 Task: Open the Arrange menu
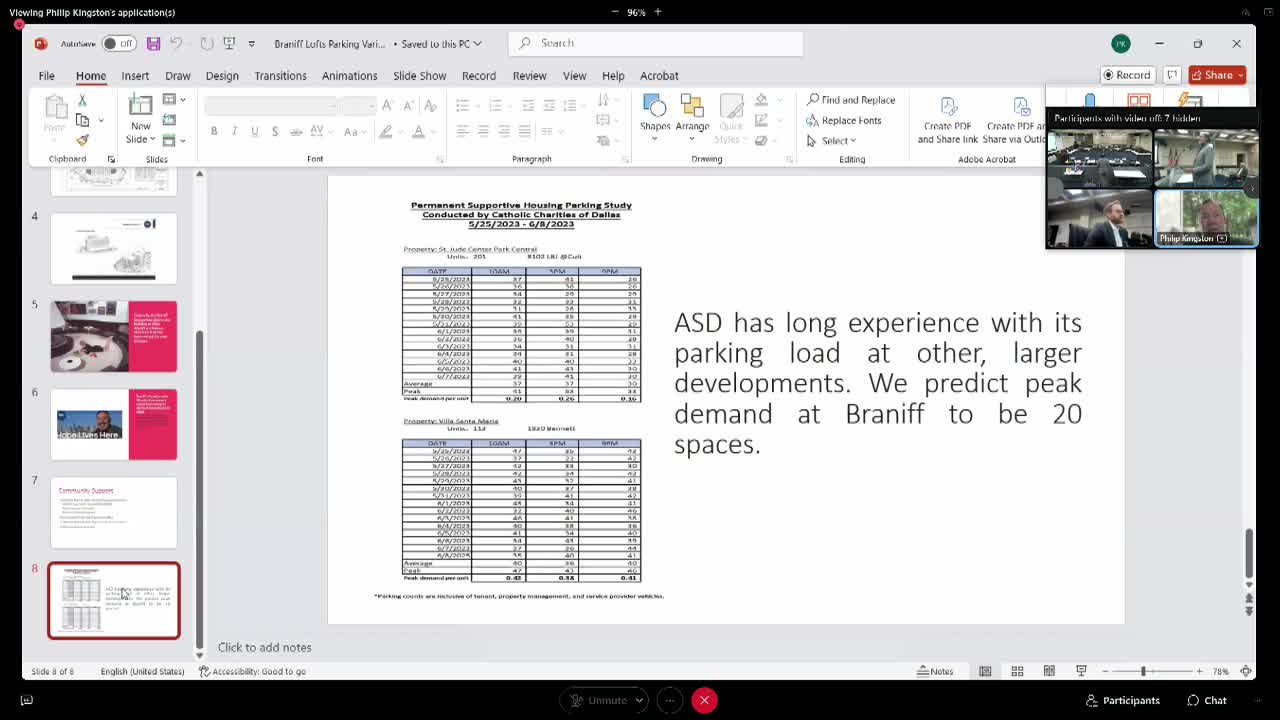tap(692, 117)
